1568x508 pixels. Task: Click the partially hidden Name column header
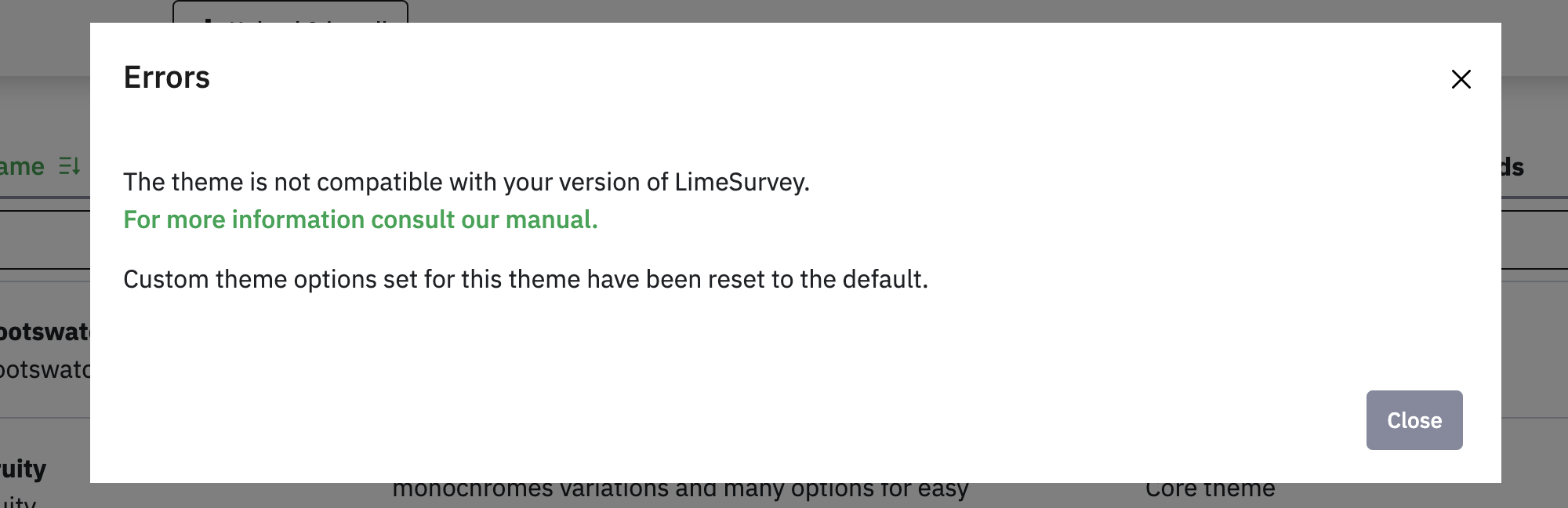click(22, 167)
